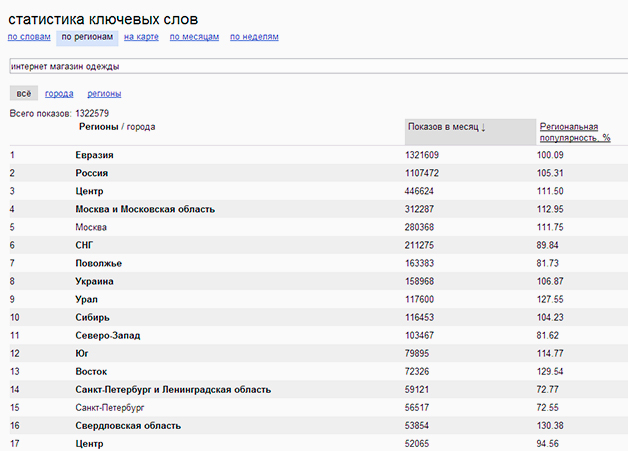Switch to 'на карте' view
This screenshot has height=451, width=628.
(141, 37)
